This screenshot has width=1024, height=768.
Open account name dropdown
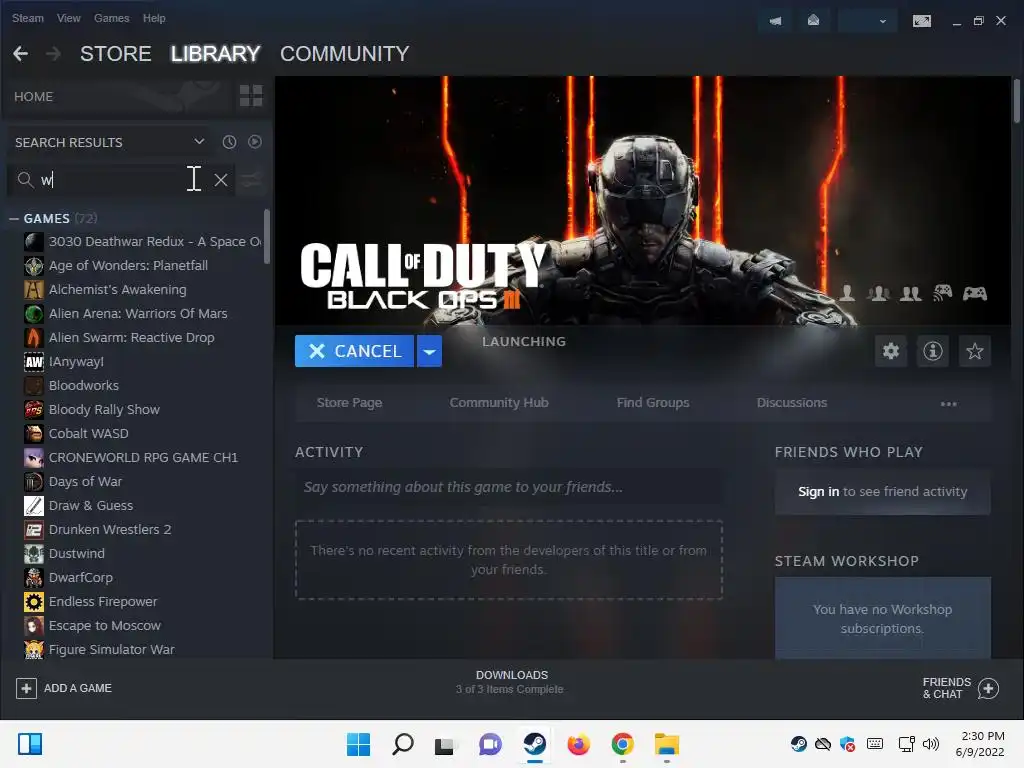click(x=867, y=21)
